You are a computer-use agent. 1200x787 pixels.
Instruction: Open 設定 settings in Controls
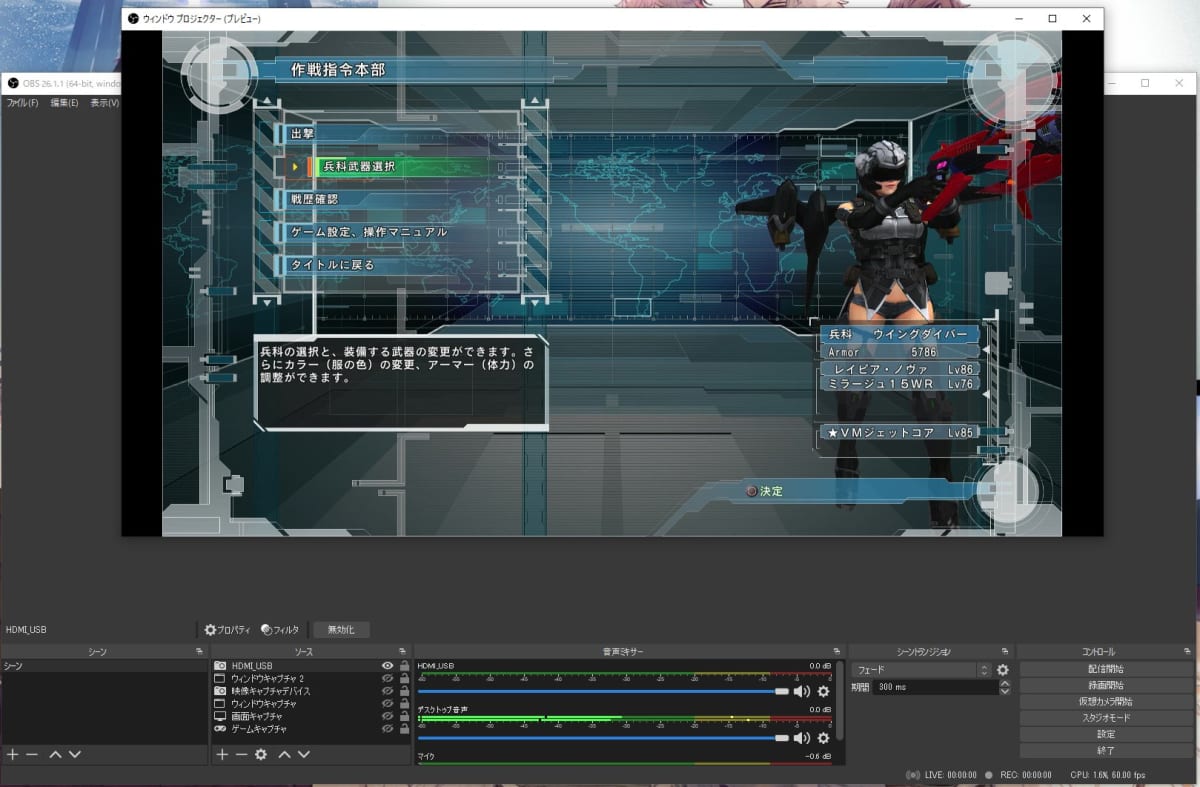point(1106,733)
